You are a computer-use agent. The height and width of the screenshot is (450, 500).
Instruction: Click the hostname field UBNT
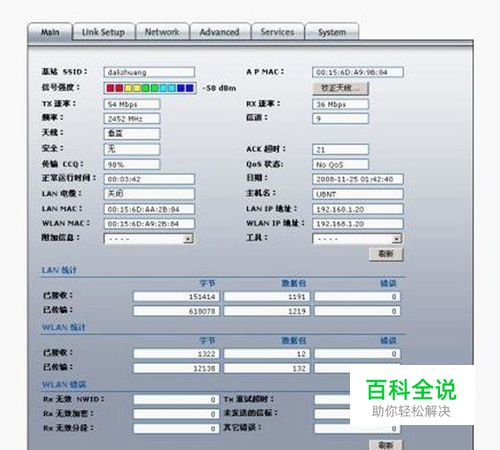click(x=358, y=194)
